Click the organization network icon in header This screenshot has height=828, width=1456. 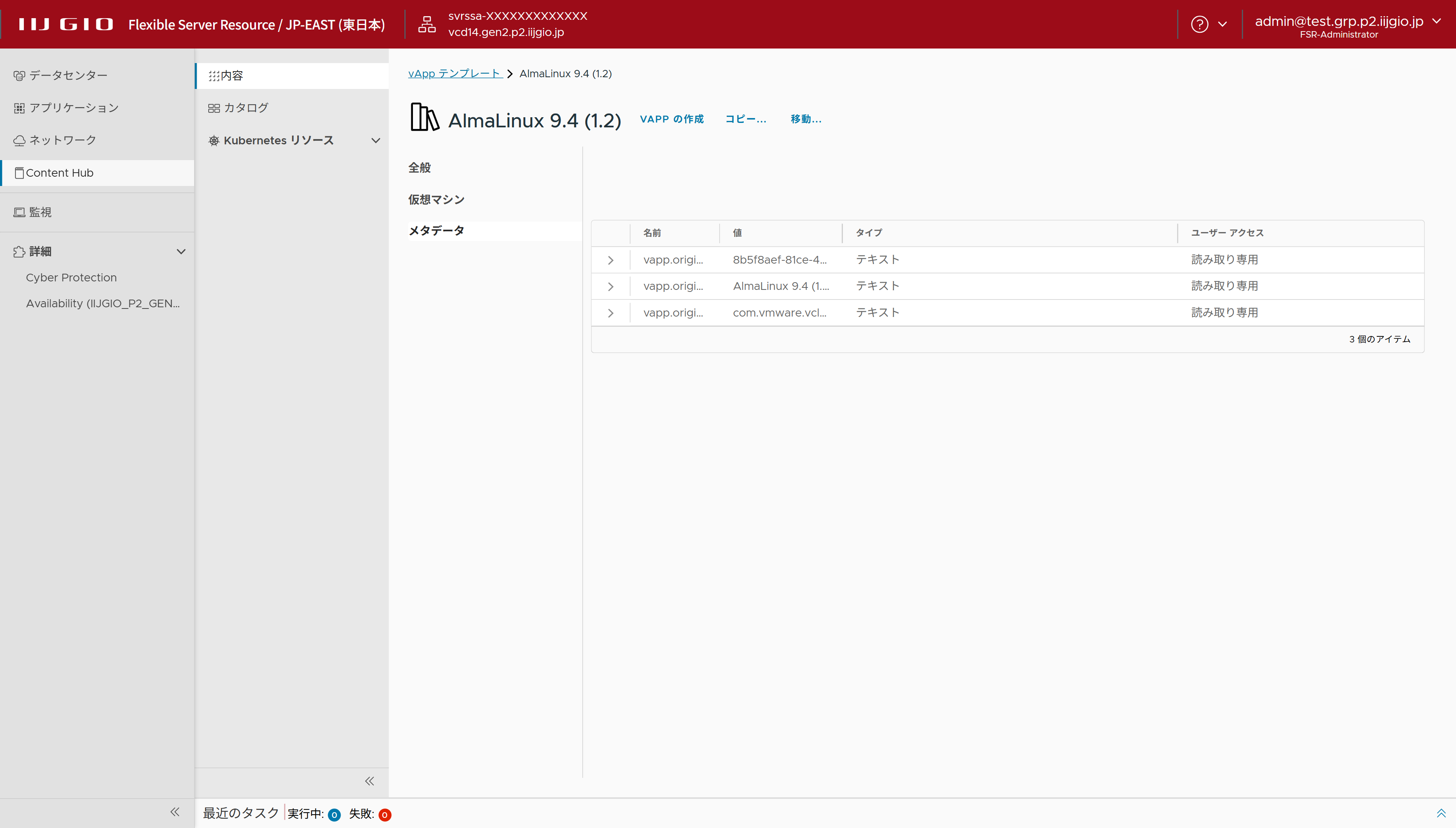(x=427, y=24)
